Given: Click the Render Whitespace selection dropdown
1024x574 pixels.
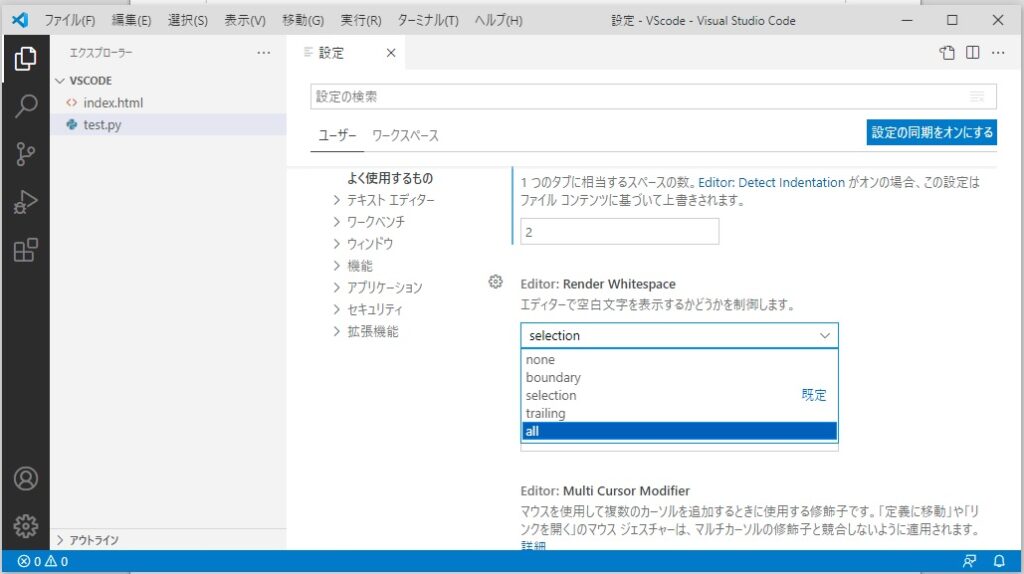Looking at the screenshot, I should coord(679,336).
